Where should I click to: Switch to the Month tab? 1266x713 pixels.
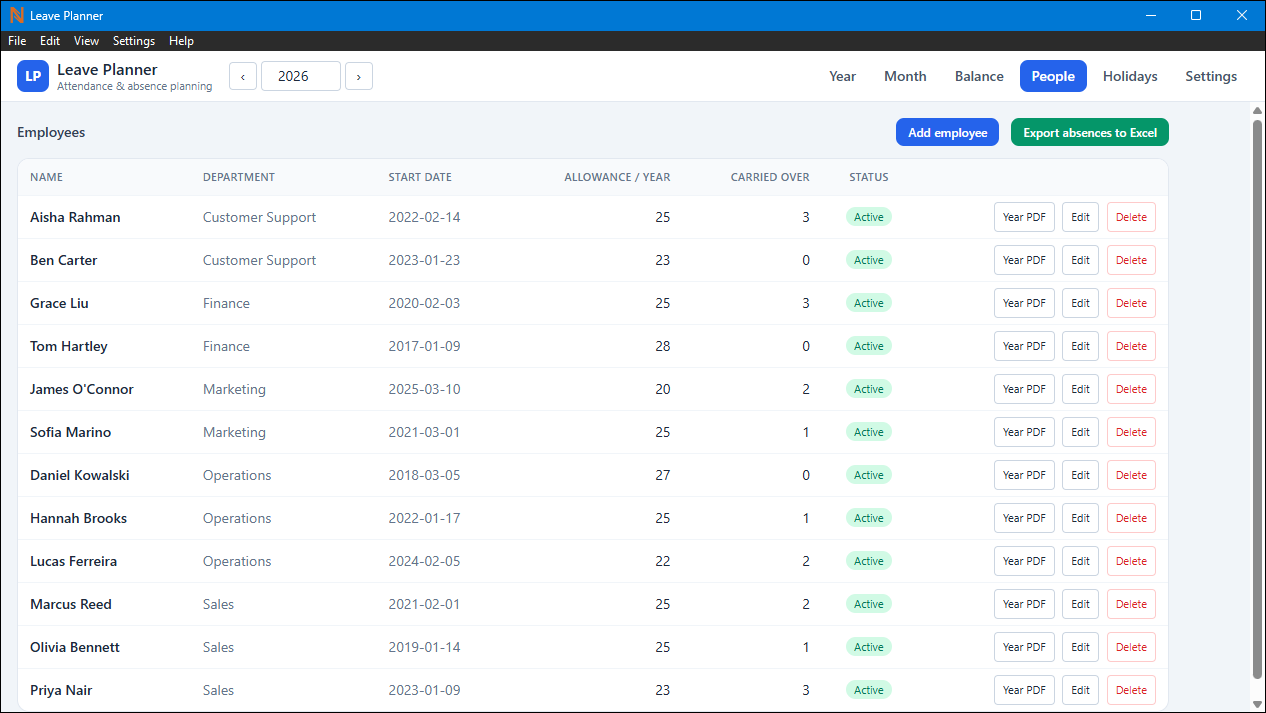pos(905,76)
